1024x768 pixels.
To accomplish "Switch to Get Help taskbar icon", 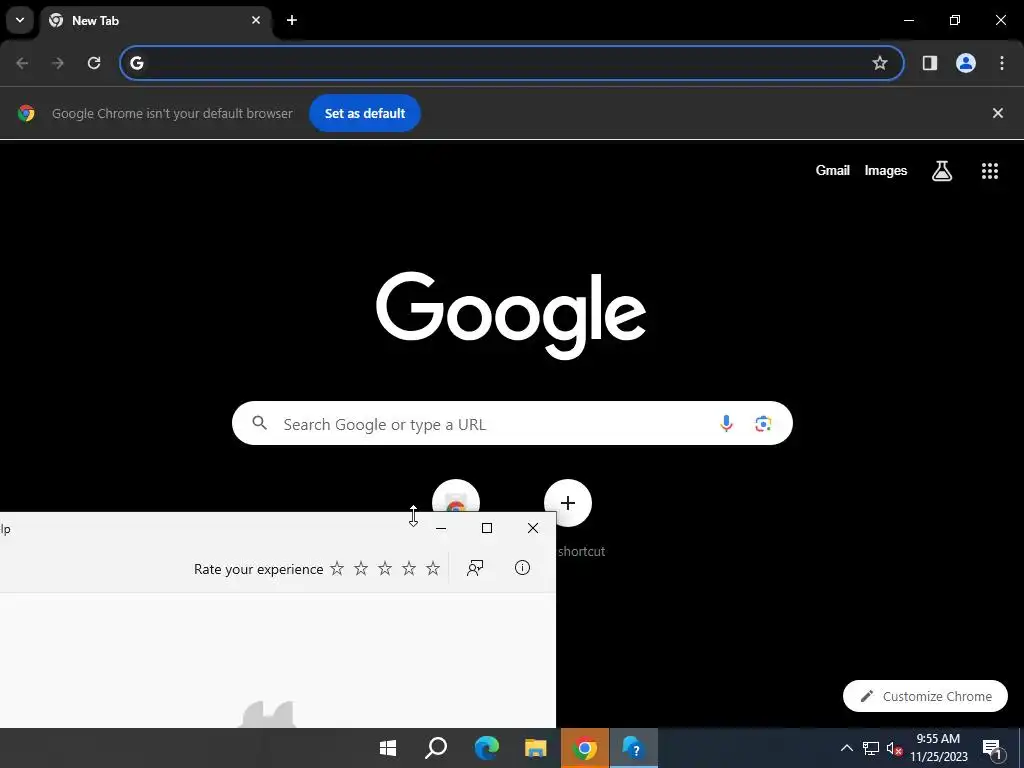I will [x=633, y=748].
